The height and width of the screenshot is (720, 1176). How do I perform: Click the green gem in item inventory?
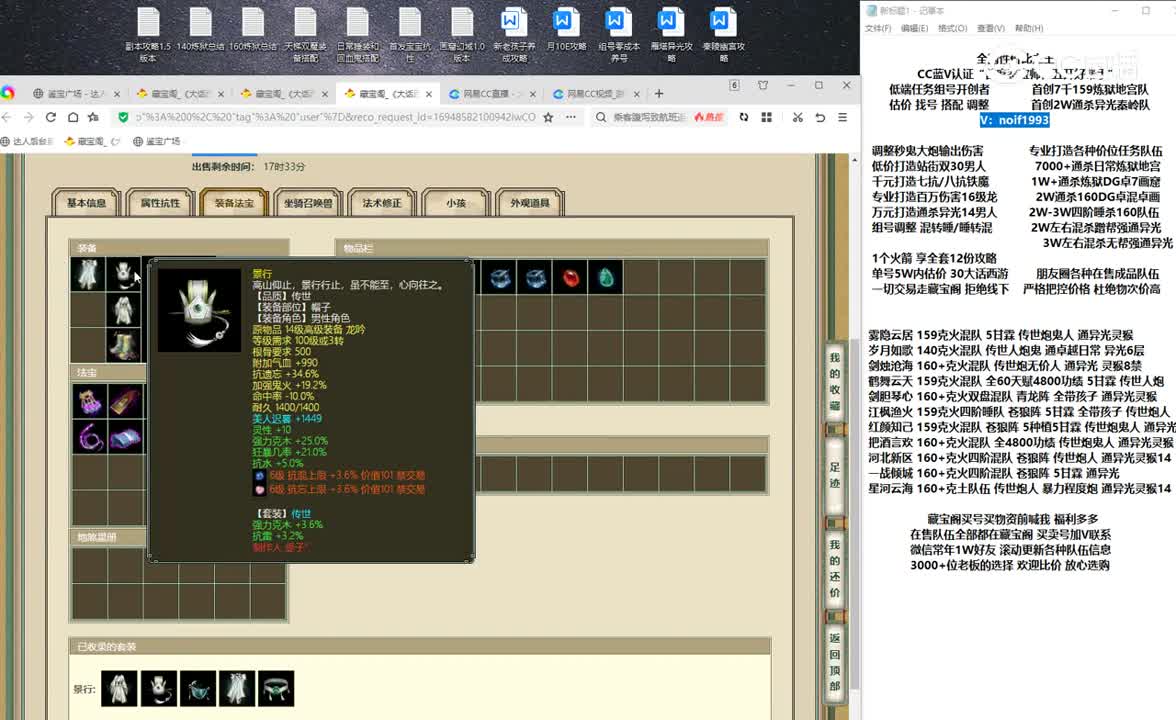[606, 278]
